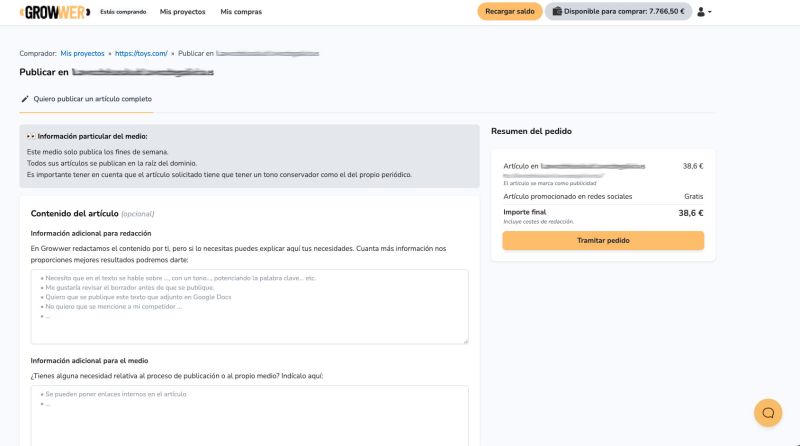Open the Mis compras menu
This screenshot has height=446, width=800.
pos(241,12)
